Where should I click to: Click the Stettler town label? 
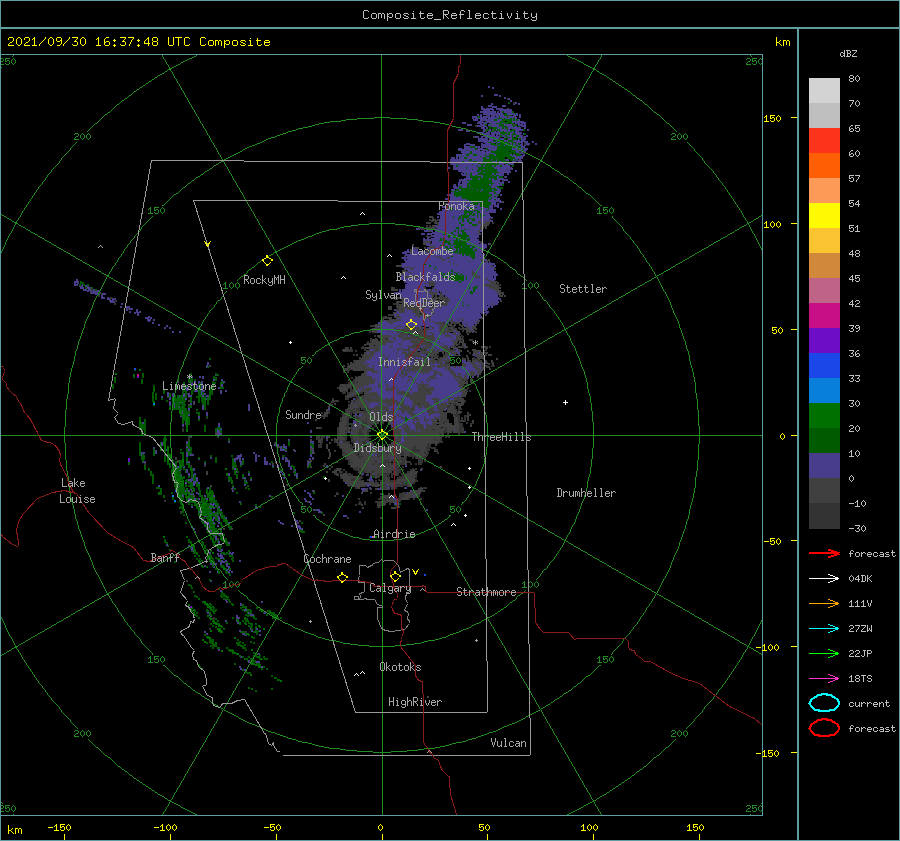[583, 289]
